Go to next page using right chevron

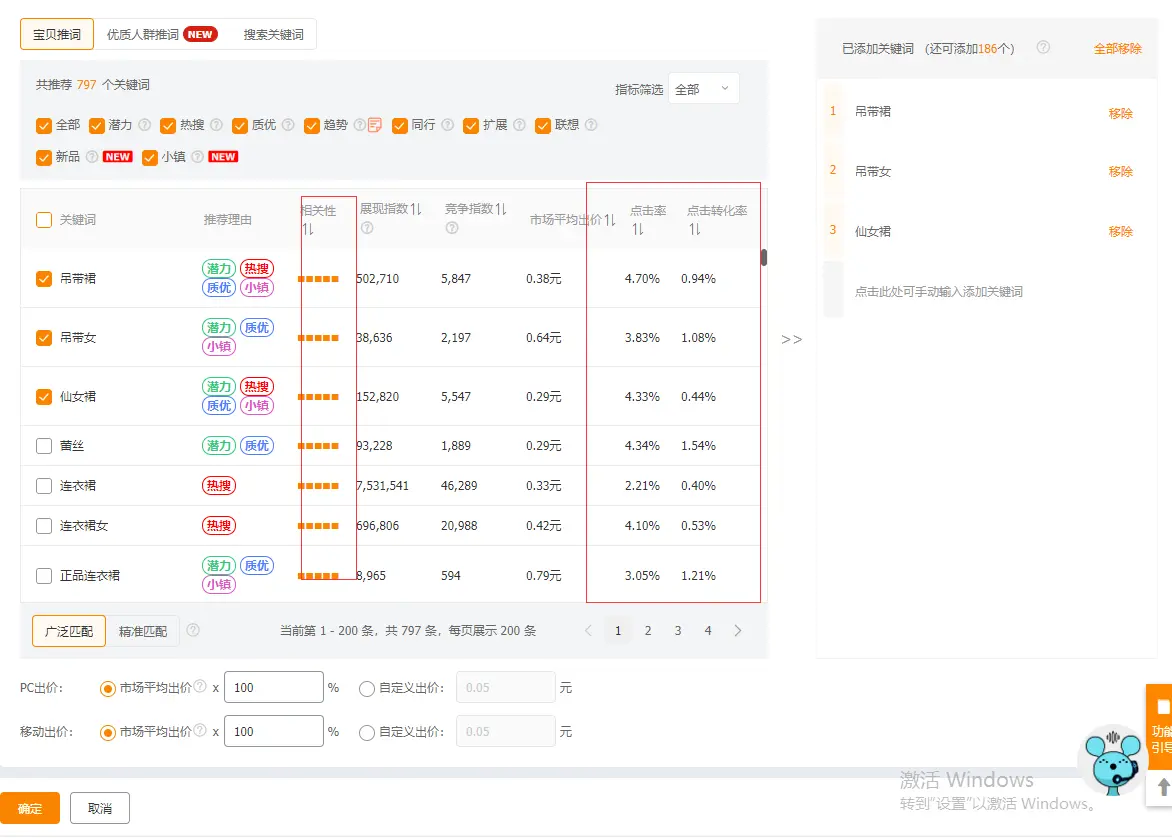[738, 631]
